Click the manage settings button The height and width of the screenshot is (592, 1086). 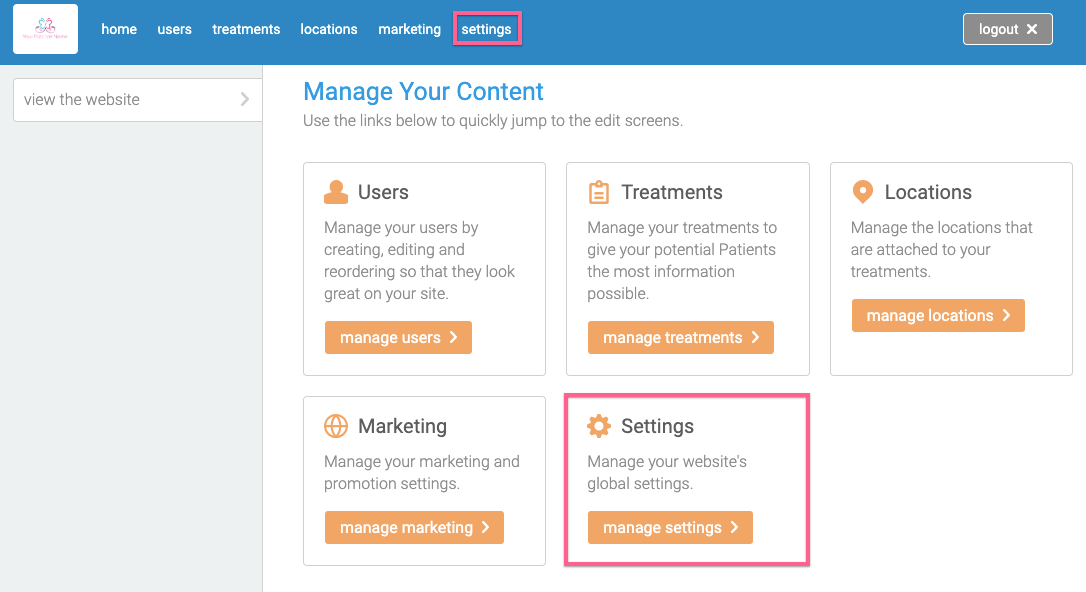pyautogui.click(x=670, y=528)
